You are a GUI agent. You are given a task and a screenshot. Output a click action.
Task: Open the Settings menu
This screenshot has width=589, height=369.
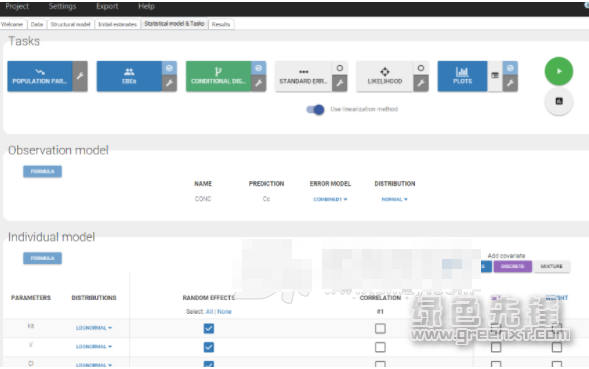click(x=62, y=6)
